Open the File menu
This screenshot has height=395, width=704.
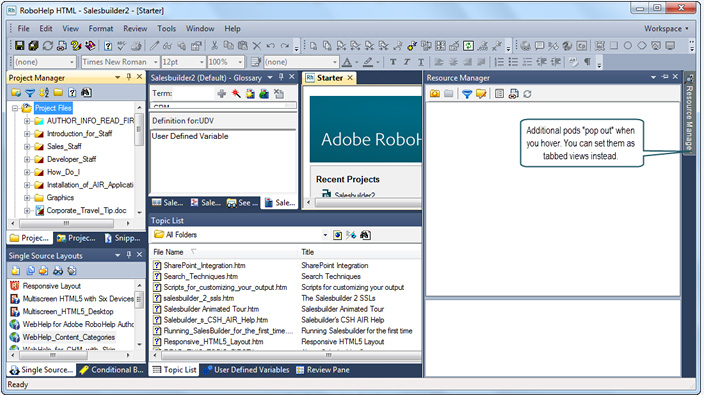(x=23, y=28)
